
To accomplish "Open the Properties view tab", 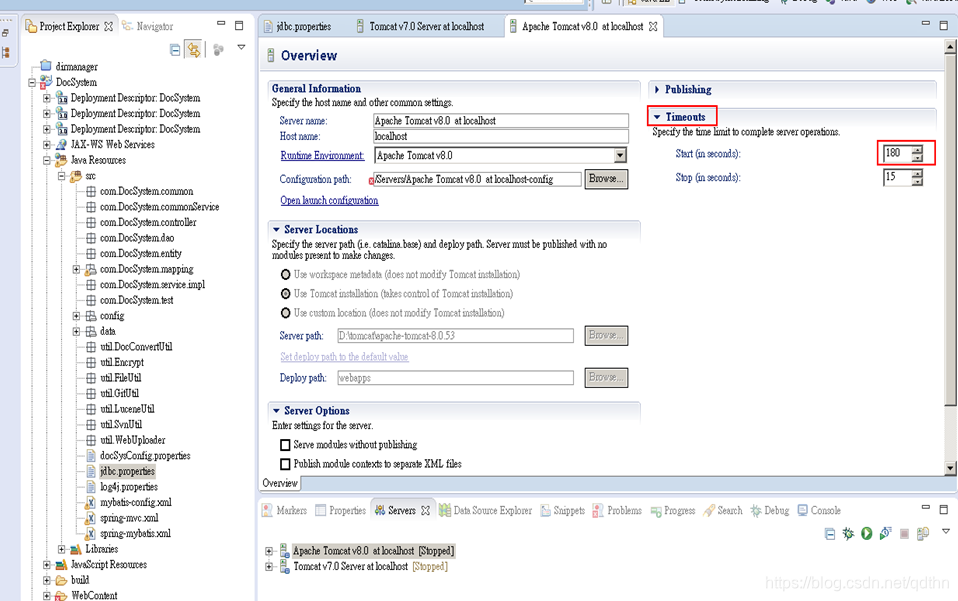I will (340, 510).
